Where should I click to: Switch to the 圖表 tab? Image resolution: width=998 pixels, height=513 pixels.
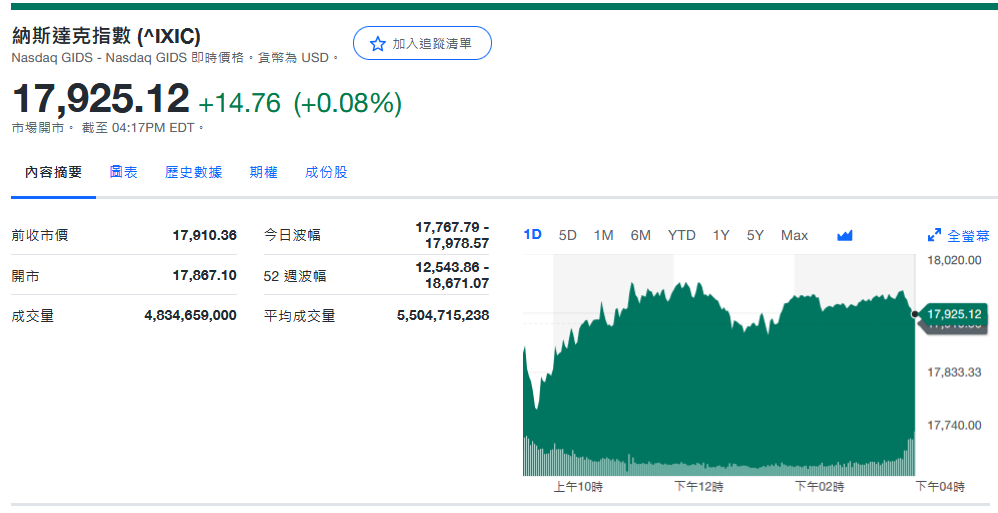pyautogui.click(x=124, y=172)
